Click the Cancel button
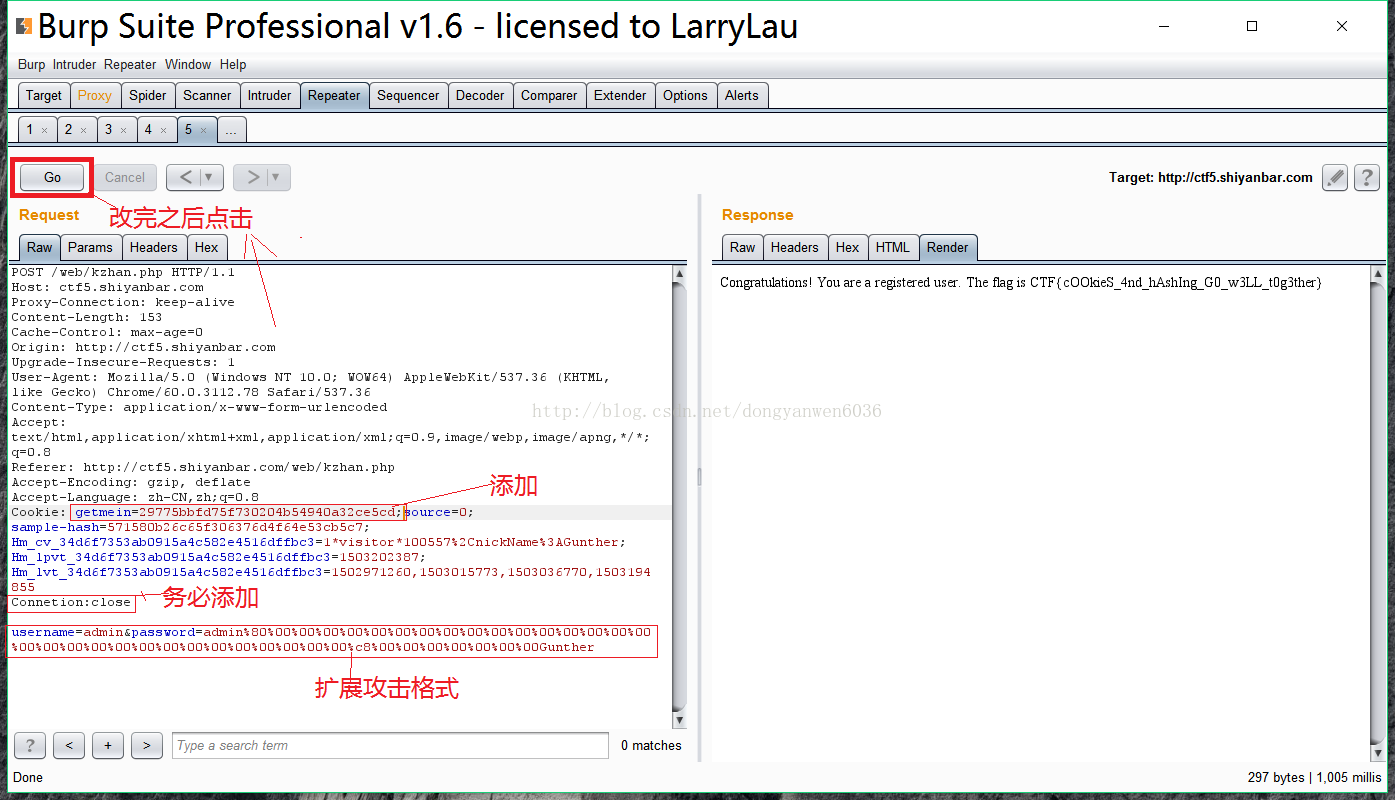The height and width of the screenshot is (800, 1395). tap(125, 177)
